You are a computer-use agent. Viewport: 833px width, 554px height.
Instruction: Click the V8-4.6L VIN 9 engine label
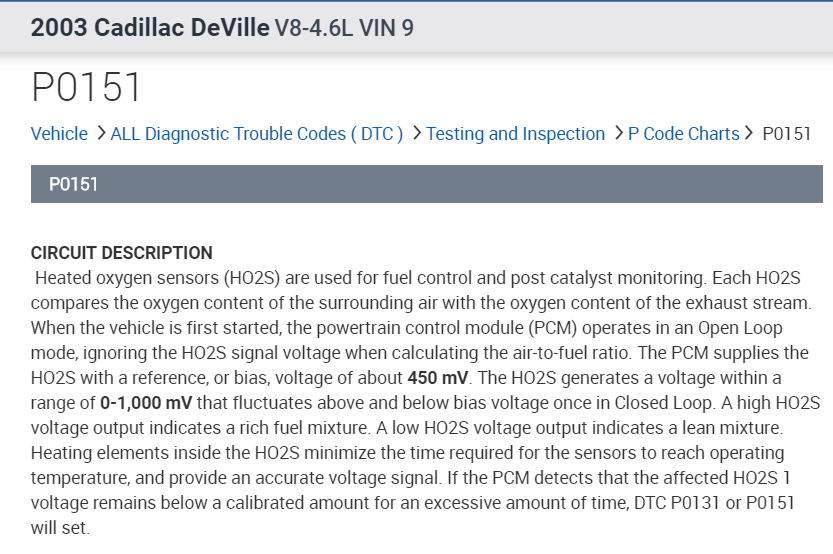344,28
